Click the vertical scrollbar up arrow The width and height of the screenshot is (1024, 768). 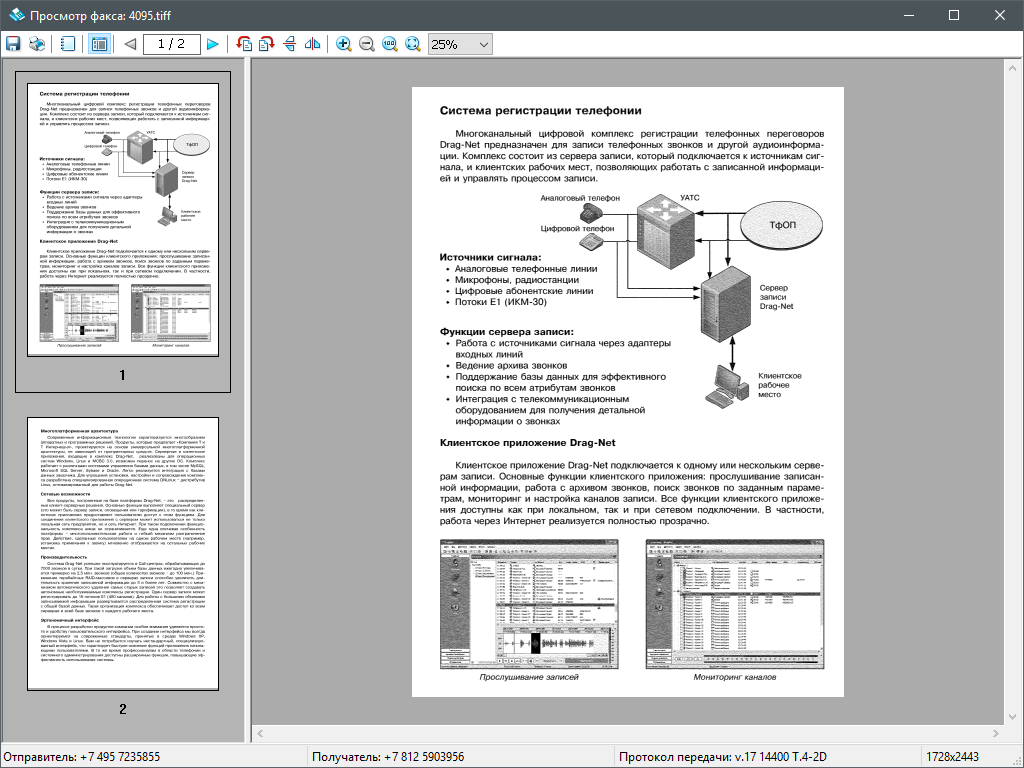(x=1012, y=67)
